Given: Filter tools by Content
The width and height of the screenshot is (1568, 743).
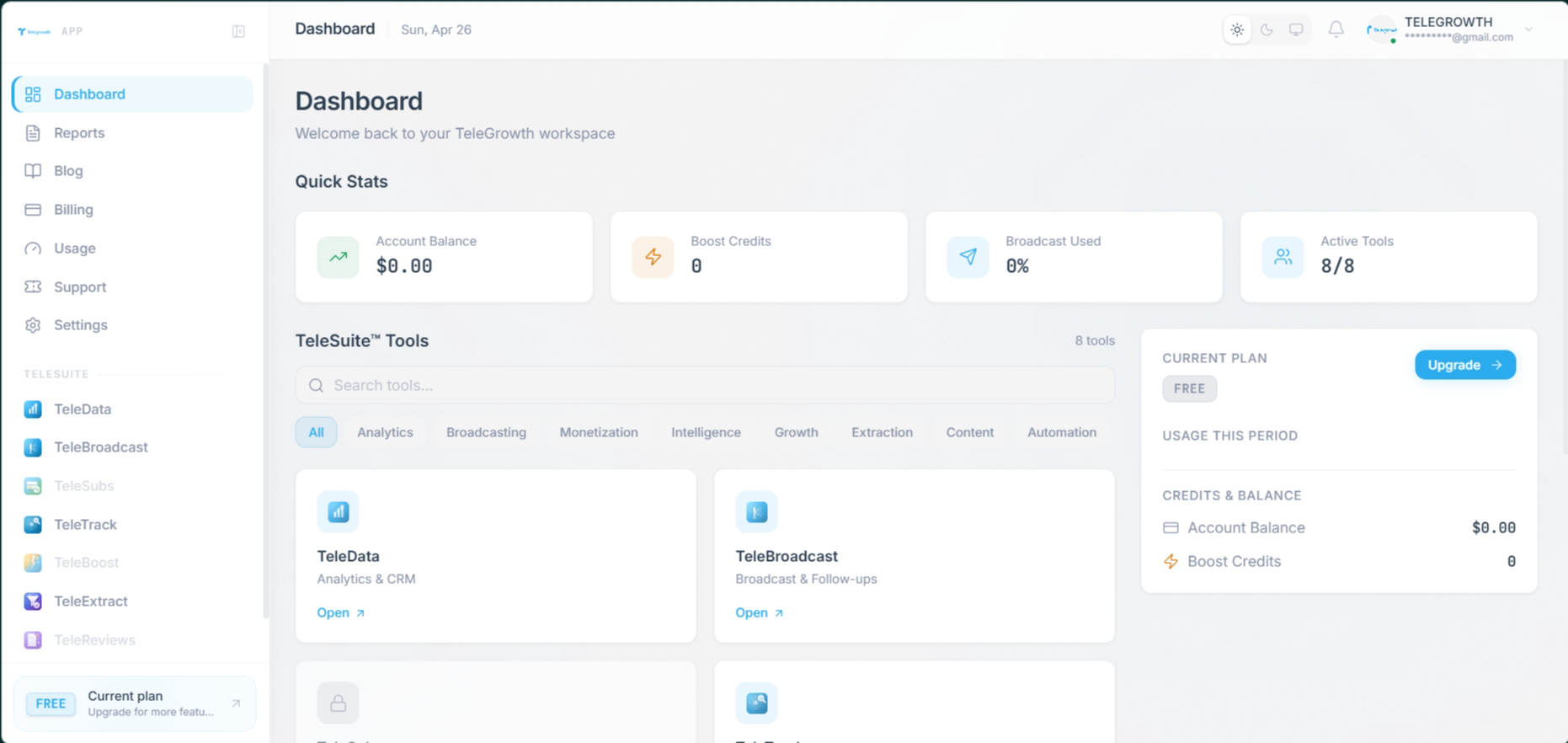Looking at the screenshot, I should [x=969, y=432].
